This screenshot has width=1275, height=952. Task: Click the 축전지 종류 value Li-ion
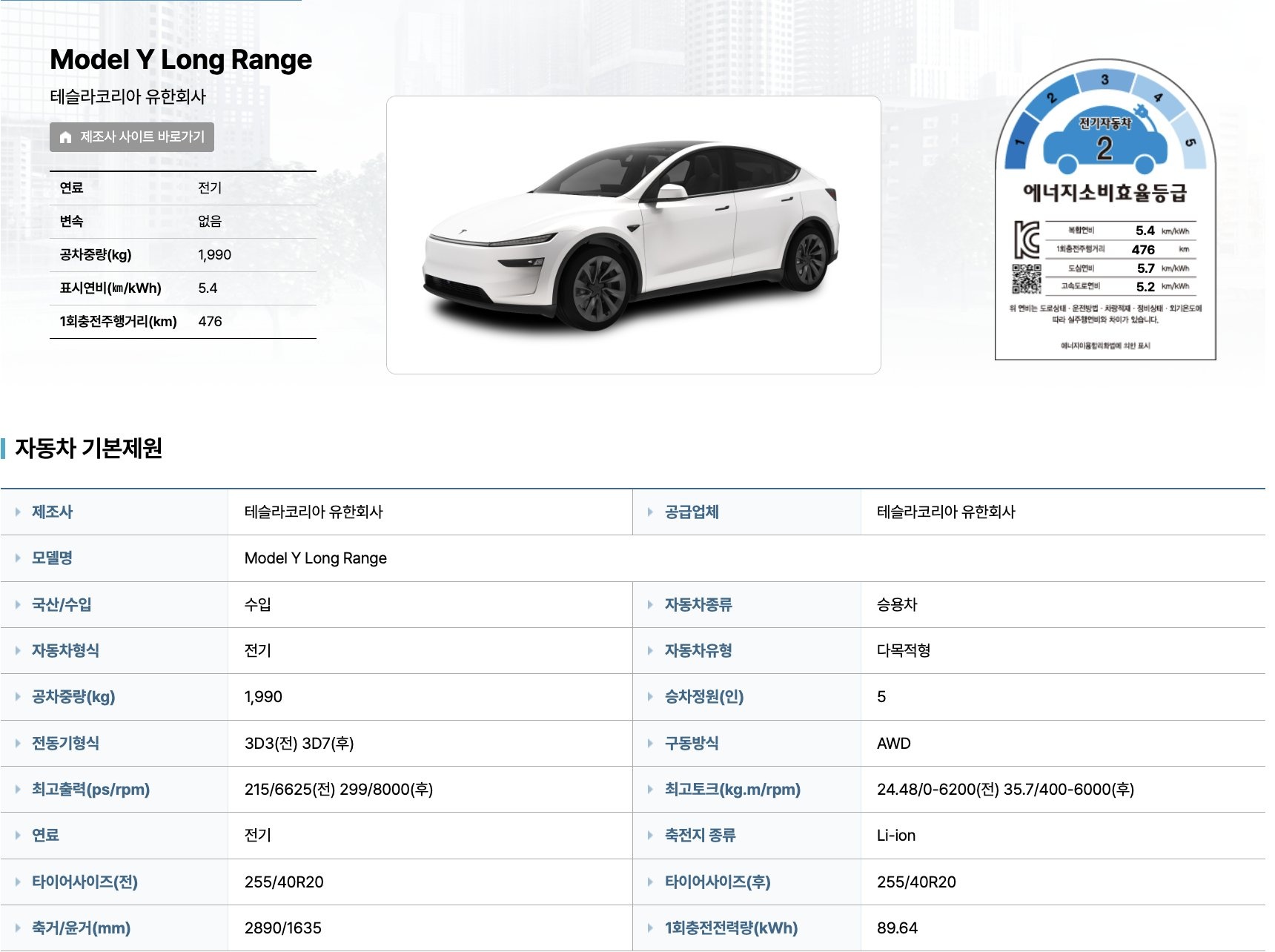(896, 836)
